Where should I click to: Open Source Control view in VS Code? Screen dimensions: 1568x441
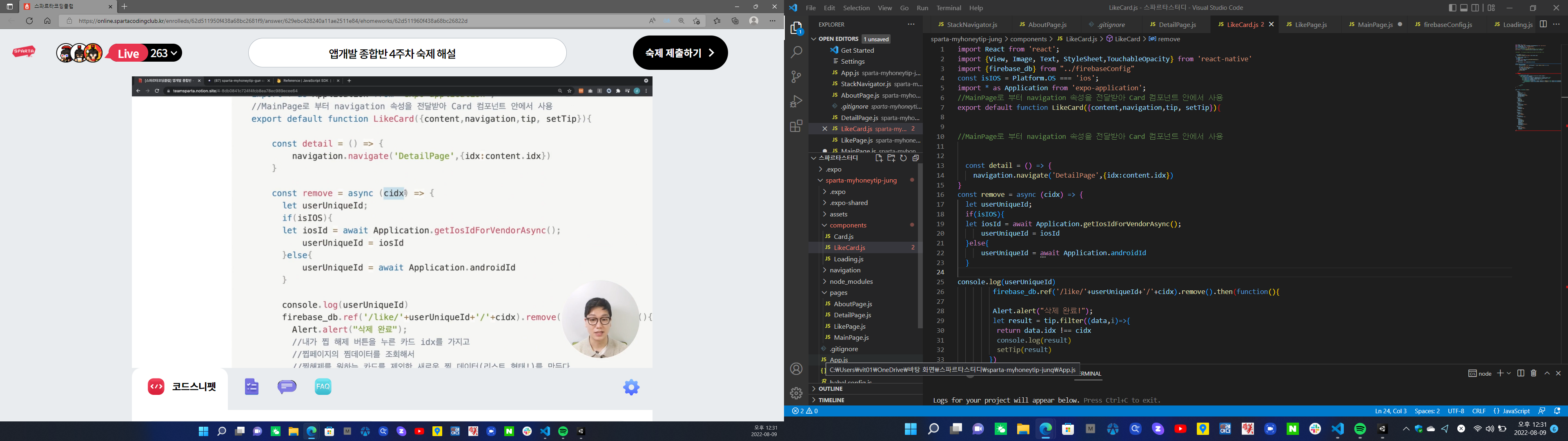click(x=796, y=77)
